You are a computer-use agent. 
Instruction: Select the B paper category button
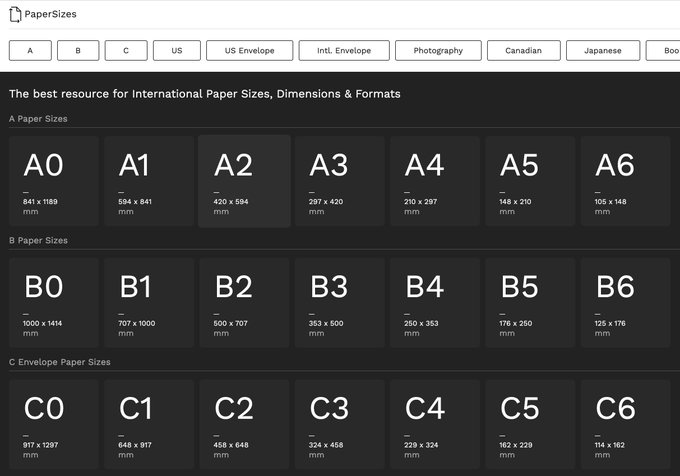78,50
